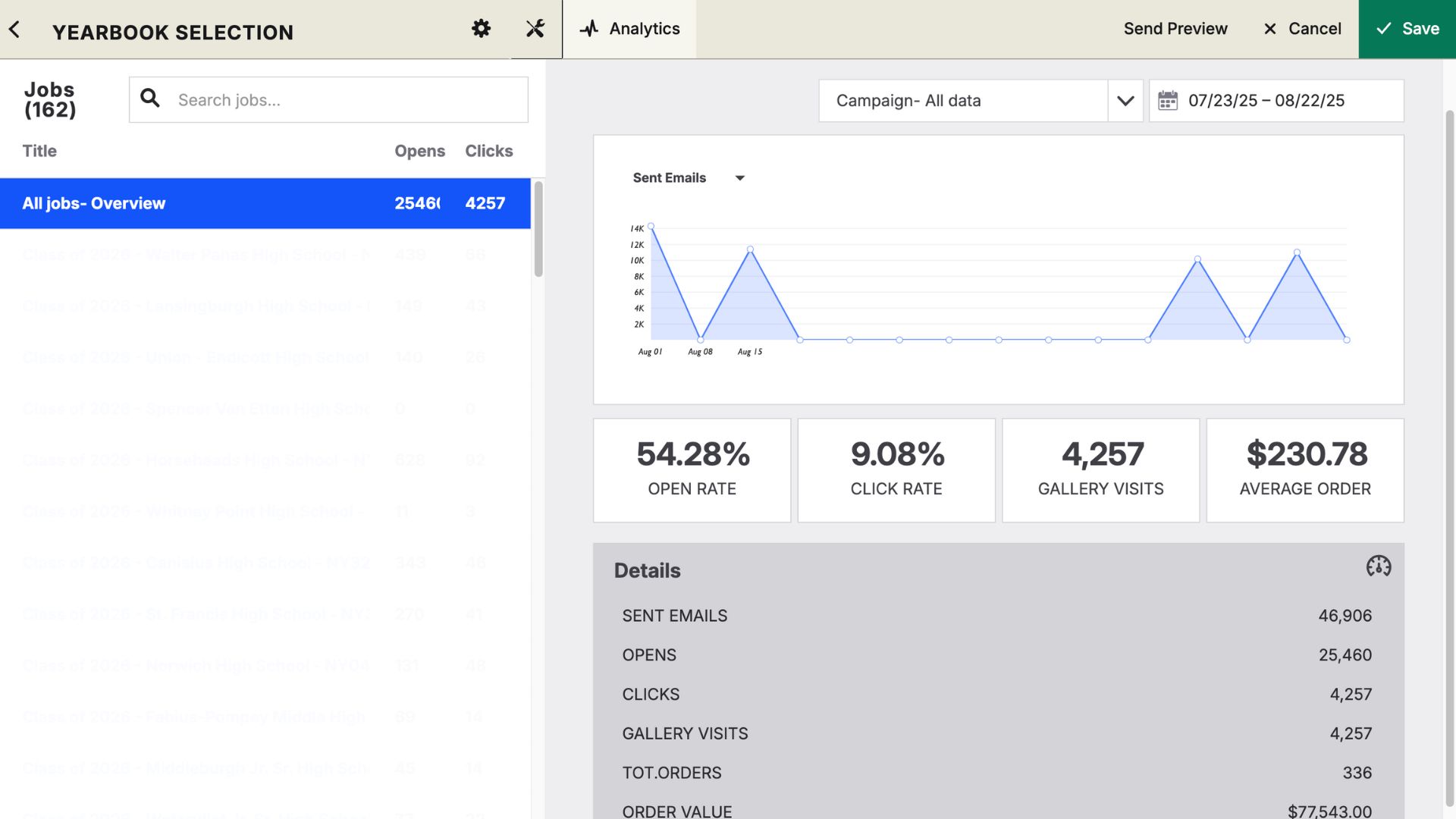Click the wrench and screwdriver tools icon

click(535, 29)
